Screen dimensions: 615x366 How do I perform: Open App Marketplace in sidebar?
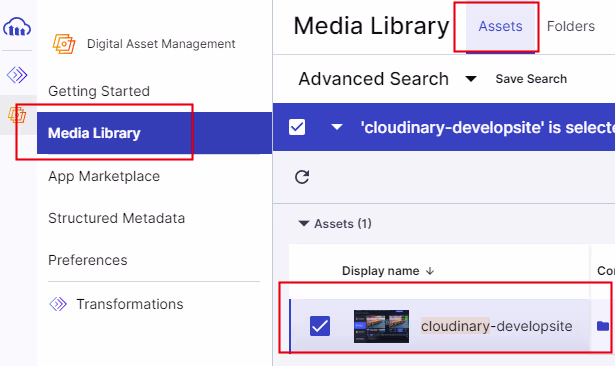(104, 176)
